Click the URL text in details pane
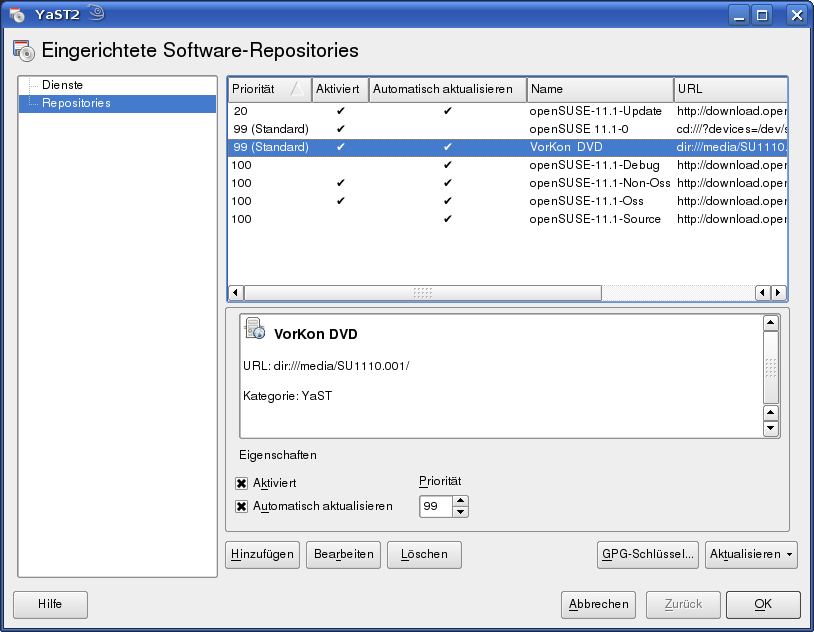This screenshot has height=632, width=814. tap(326, 366)
